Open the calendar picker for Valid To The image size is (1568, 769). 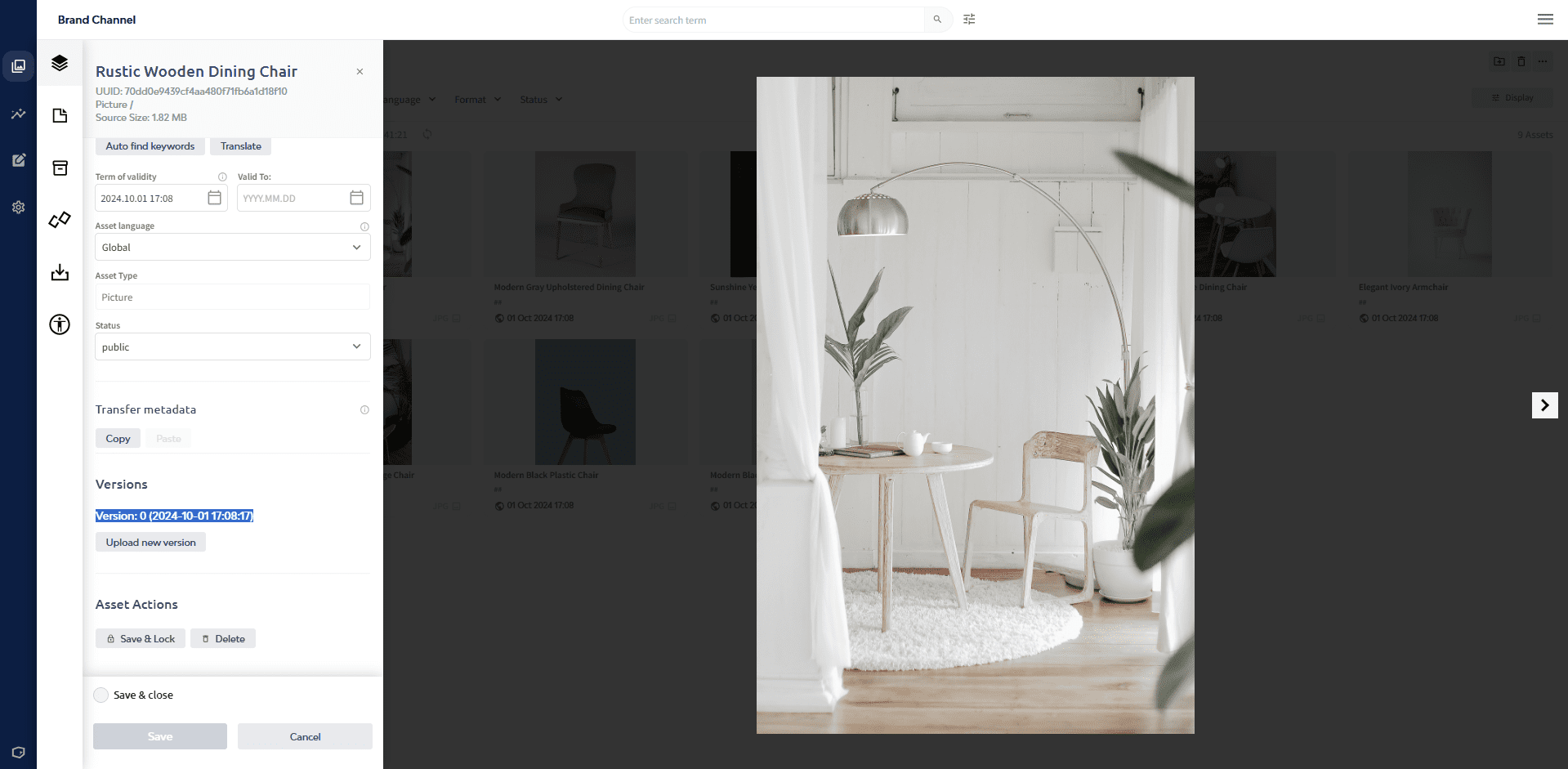click(x=356, y=198)
